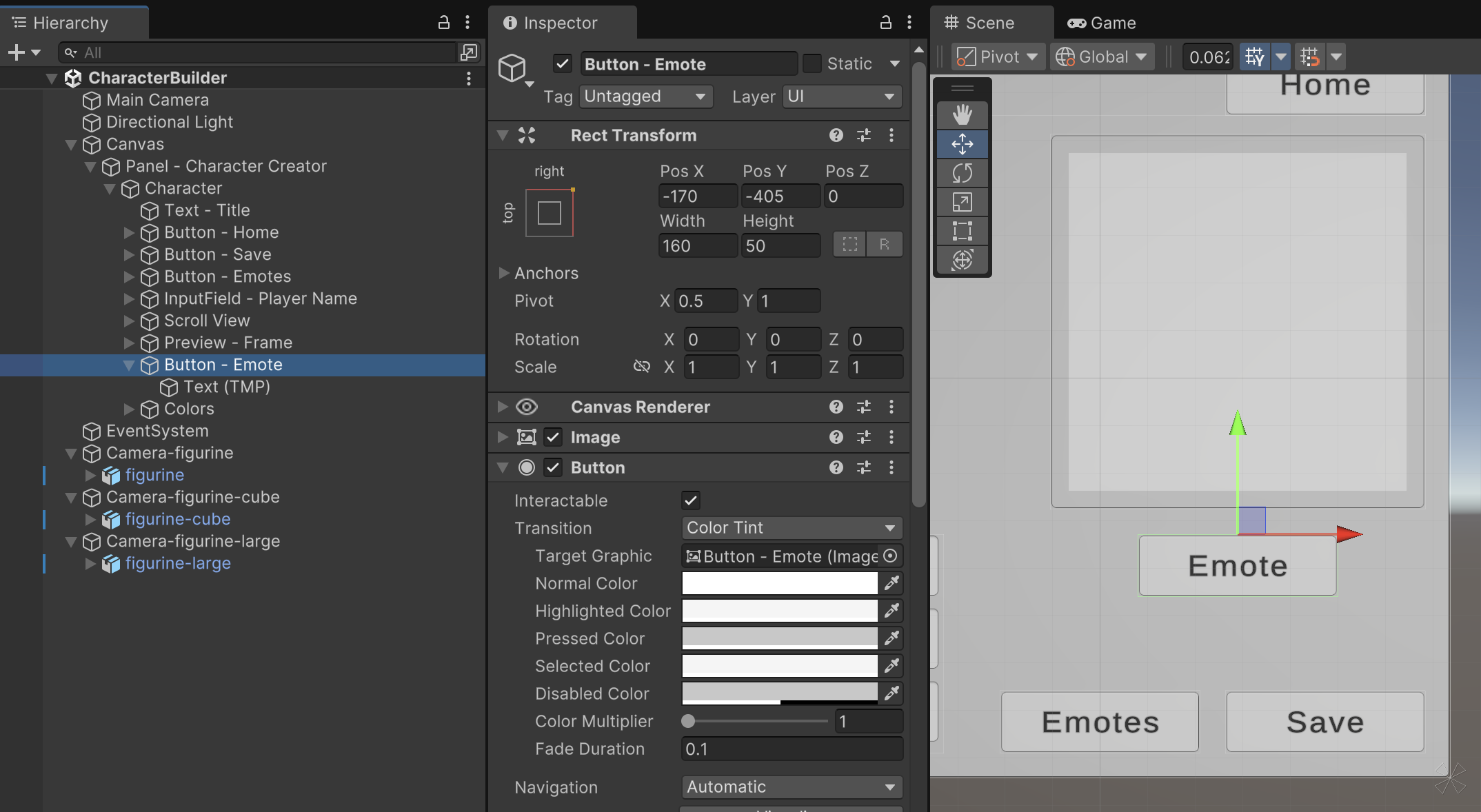Open Rect Transform help icon
Viewport: 1481px width, 812px height.
click(836, 135)
